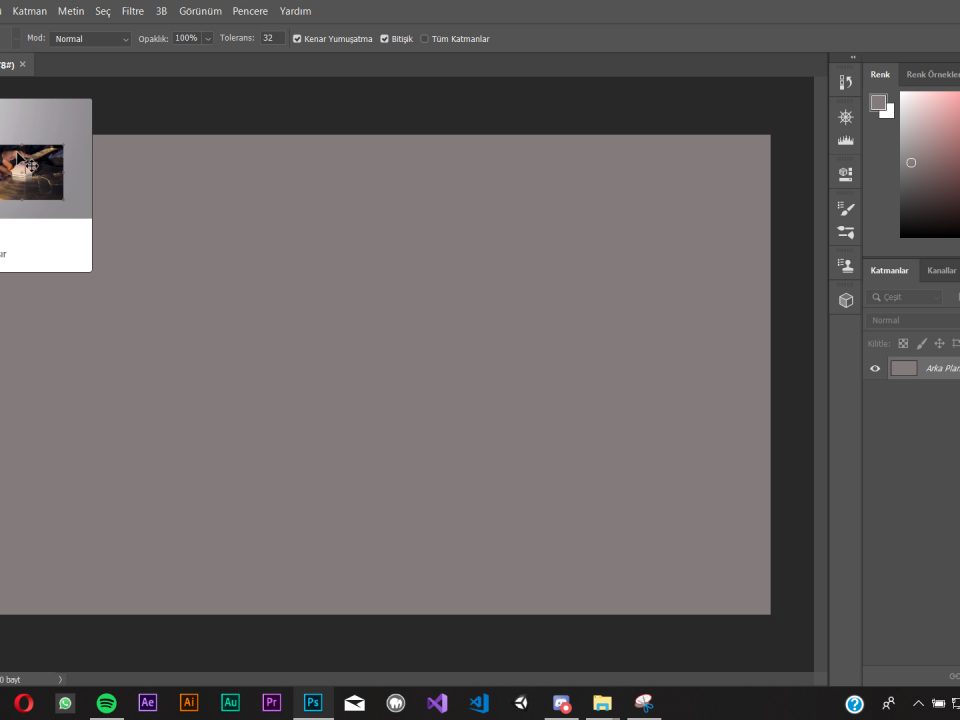Click the Tolerans input field

click(272, 38)
